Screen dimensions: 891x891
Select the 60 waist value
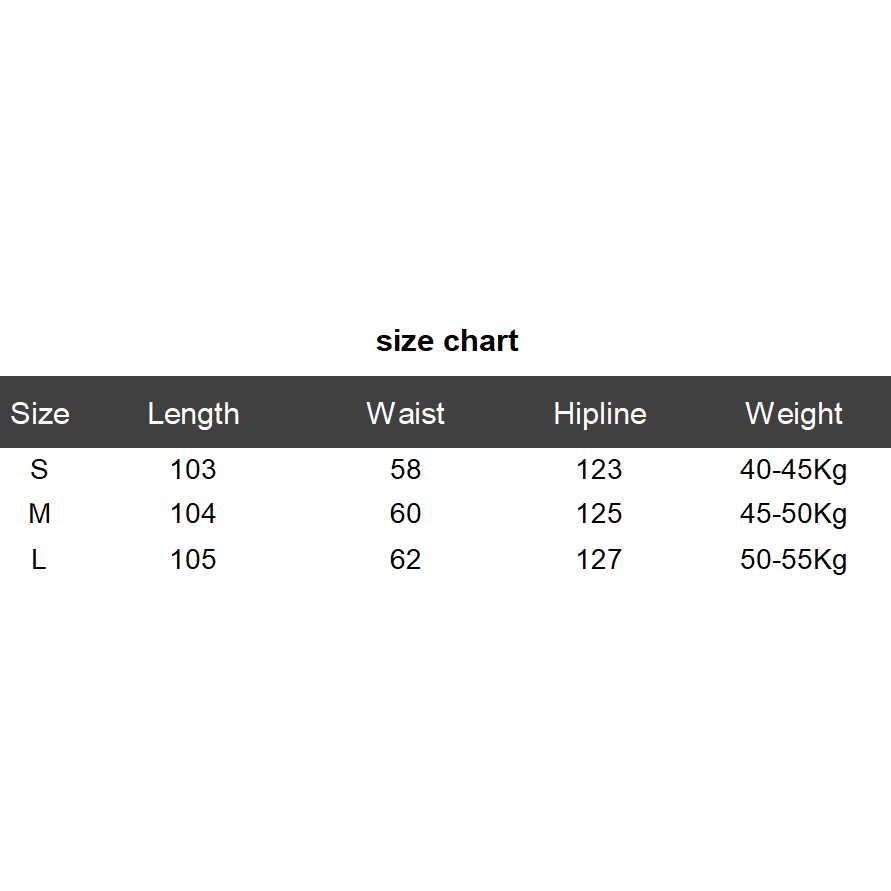(405, 514)
